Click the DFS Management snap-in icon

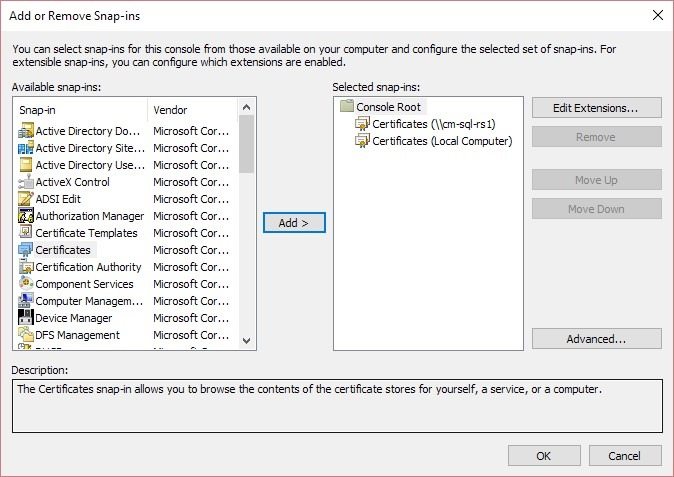(26, 335)
